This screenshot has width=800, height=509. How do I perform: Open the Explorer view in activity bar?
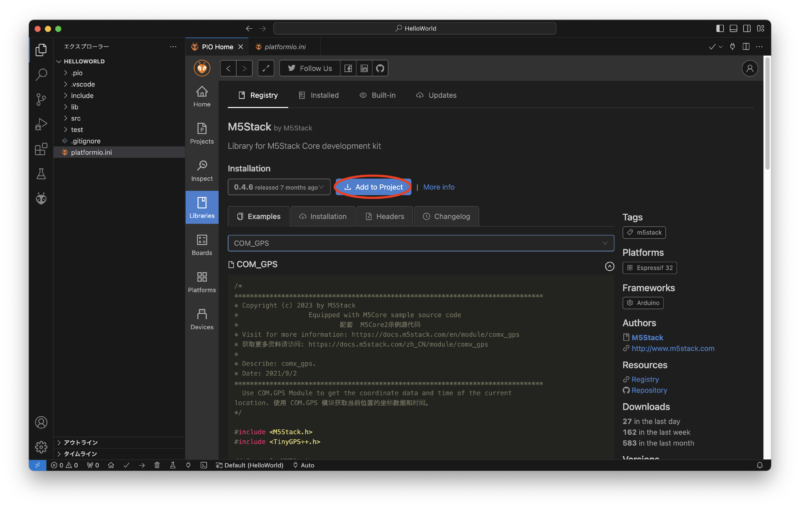pyautogui.click(x=41, y=49)
